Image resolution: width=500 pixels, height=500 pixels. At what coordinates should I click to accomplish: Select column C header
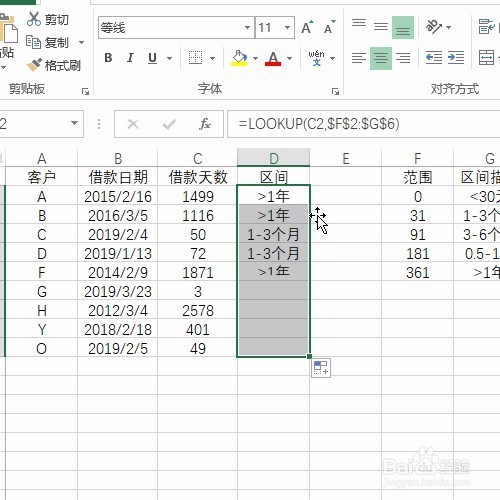197,158
